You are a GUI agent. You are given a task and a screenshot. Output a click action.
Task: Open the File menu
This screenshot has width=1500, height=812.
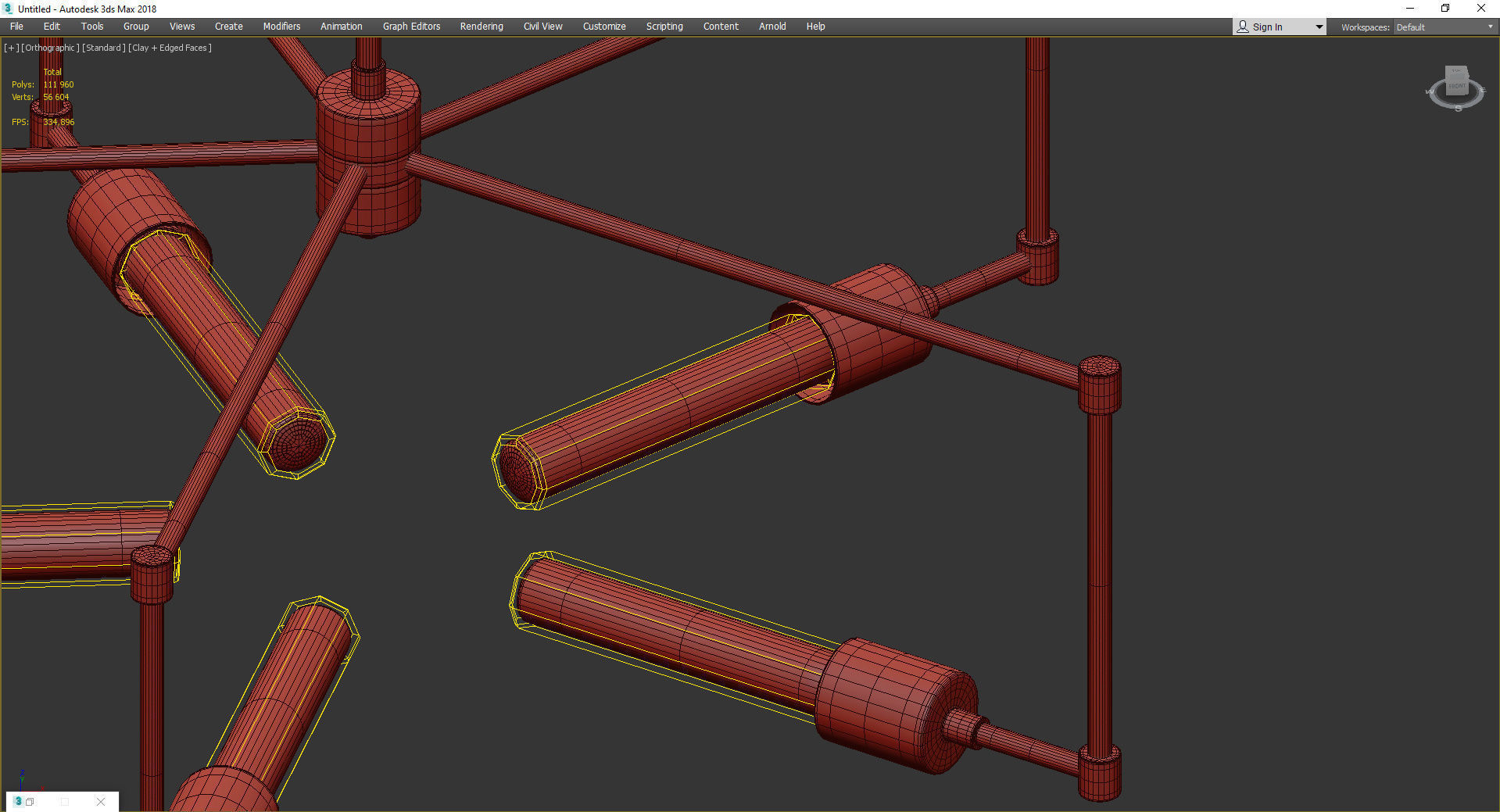[16, 27]
